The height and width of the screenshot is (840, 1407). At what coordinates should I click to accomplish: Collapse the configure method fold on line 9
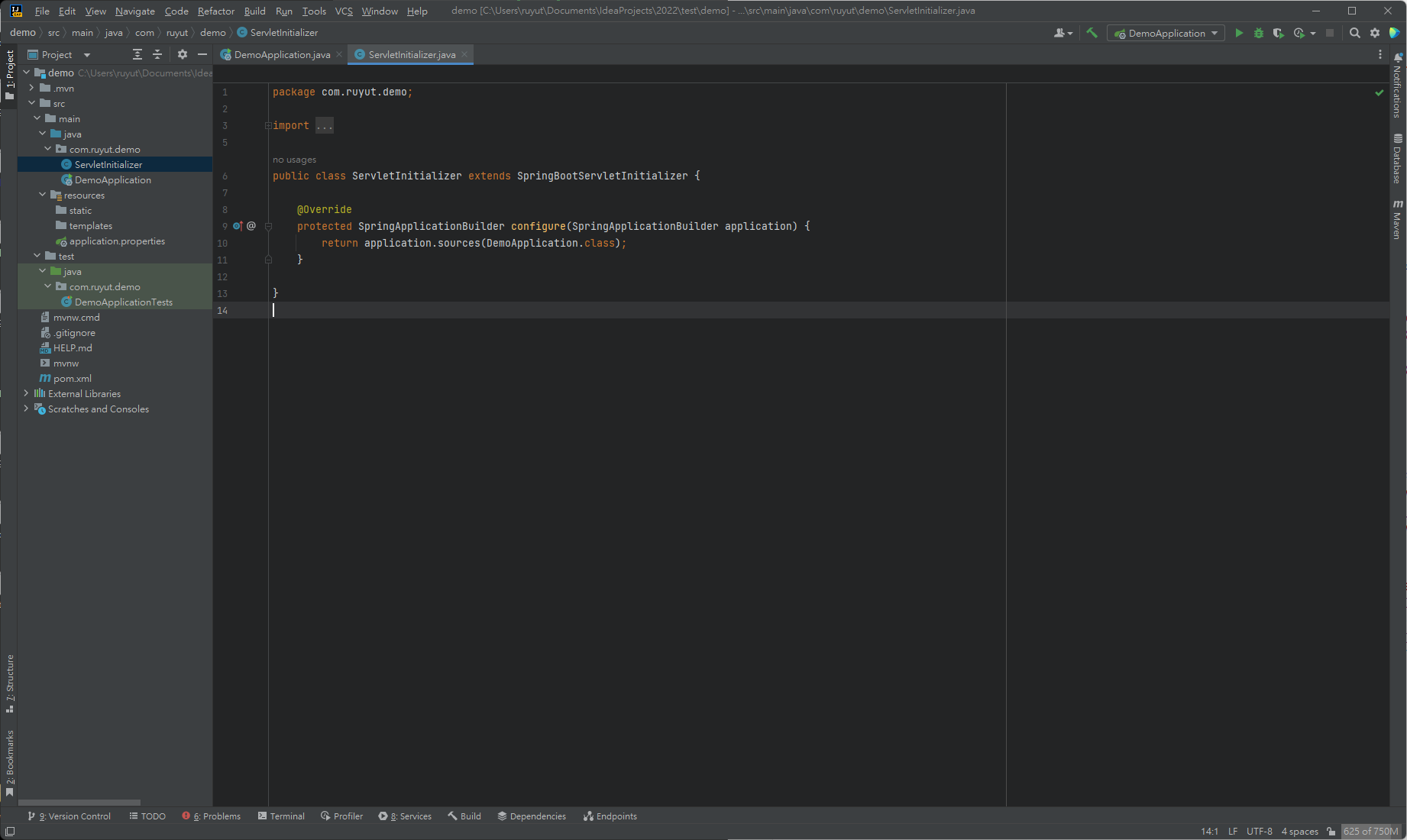(x=268, y=227)
